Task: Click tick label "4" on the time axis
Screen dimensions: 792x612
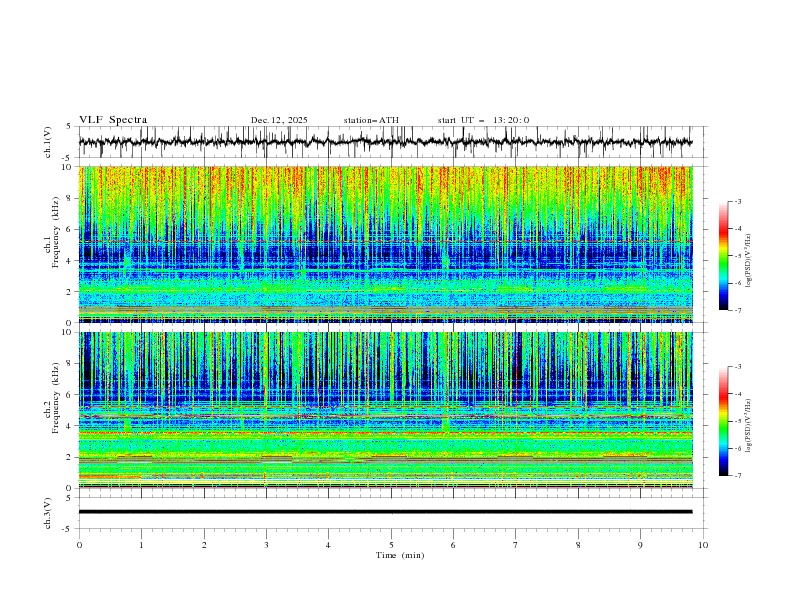Action: (x=328, y=545)
